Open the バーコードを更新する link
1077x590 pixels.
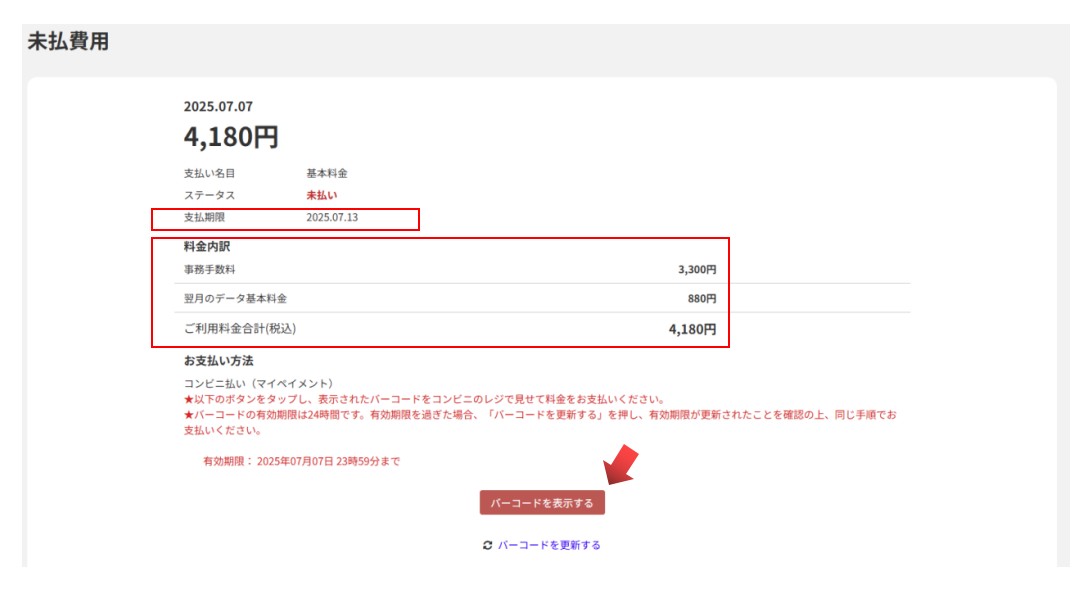point(549,545)
